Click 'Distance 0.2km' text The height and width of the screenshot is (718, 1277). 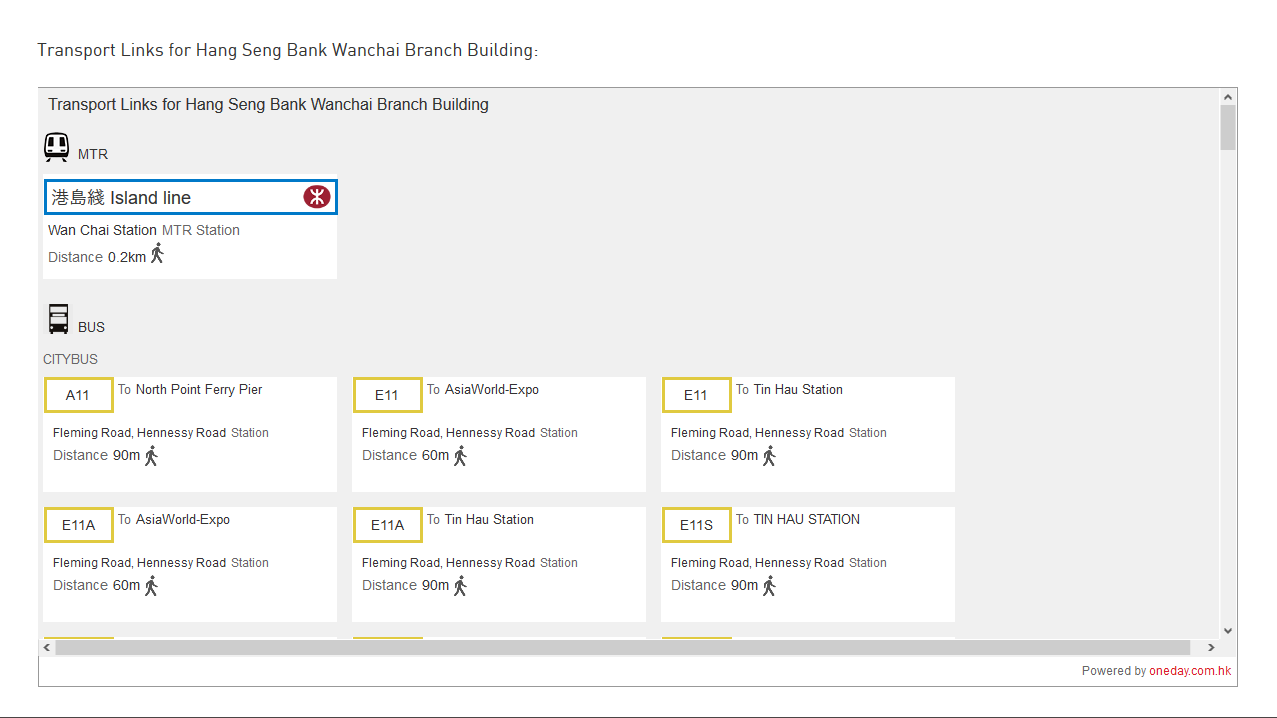coord(97,257)
